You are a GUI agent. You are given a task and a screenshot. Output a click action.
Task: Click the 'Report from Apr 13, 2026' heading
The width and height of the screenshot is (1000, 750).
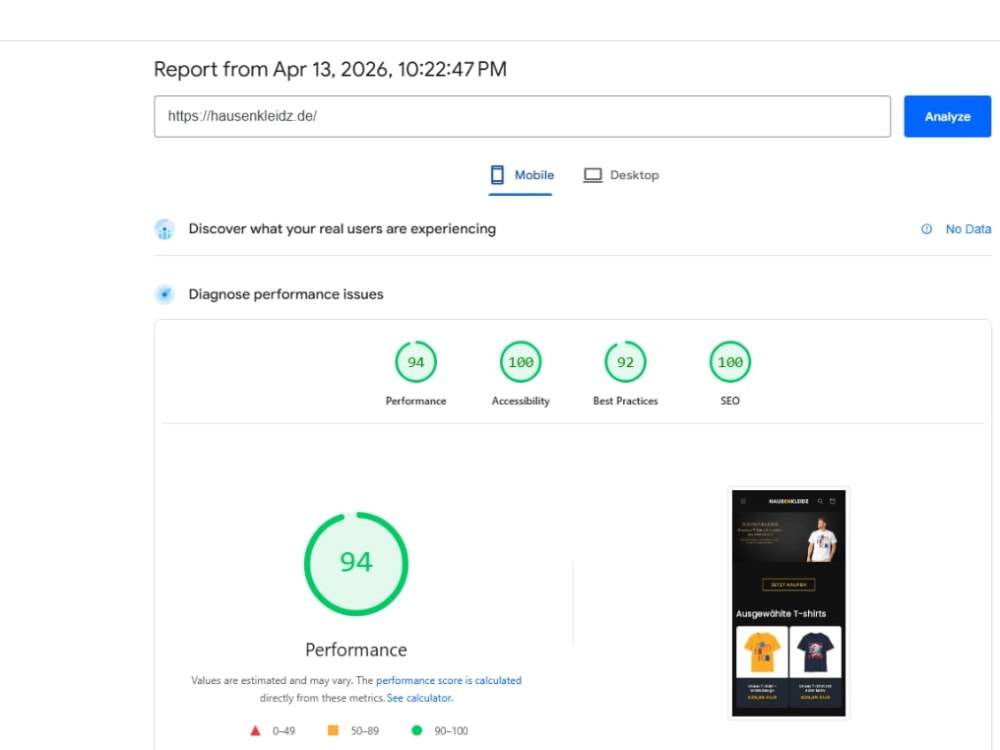(x=330, y=69)
